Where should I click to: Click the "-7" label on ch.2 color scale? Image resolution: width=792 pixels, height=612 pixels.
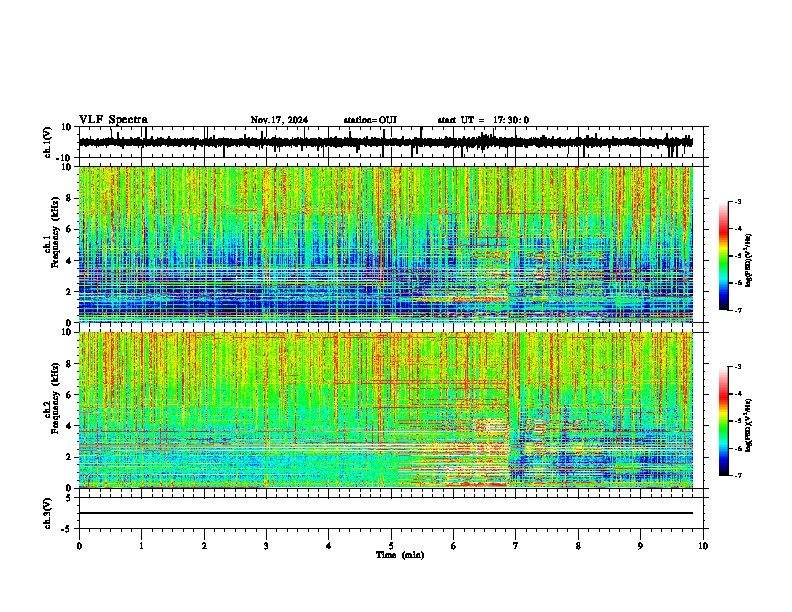(x=737, y=475)
